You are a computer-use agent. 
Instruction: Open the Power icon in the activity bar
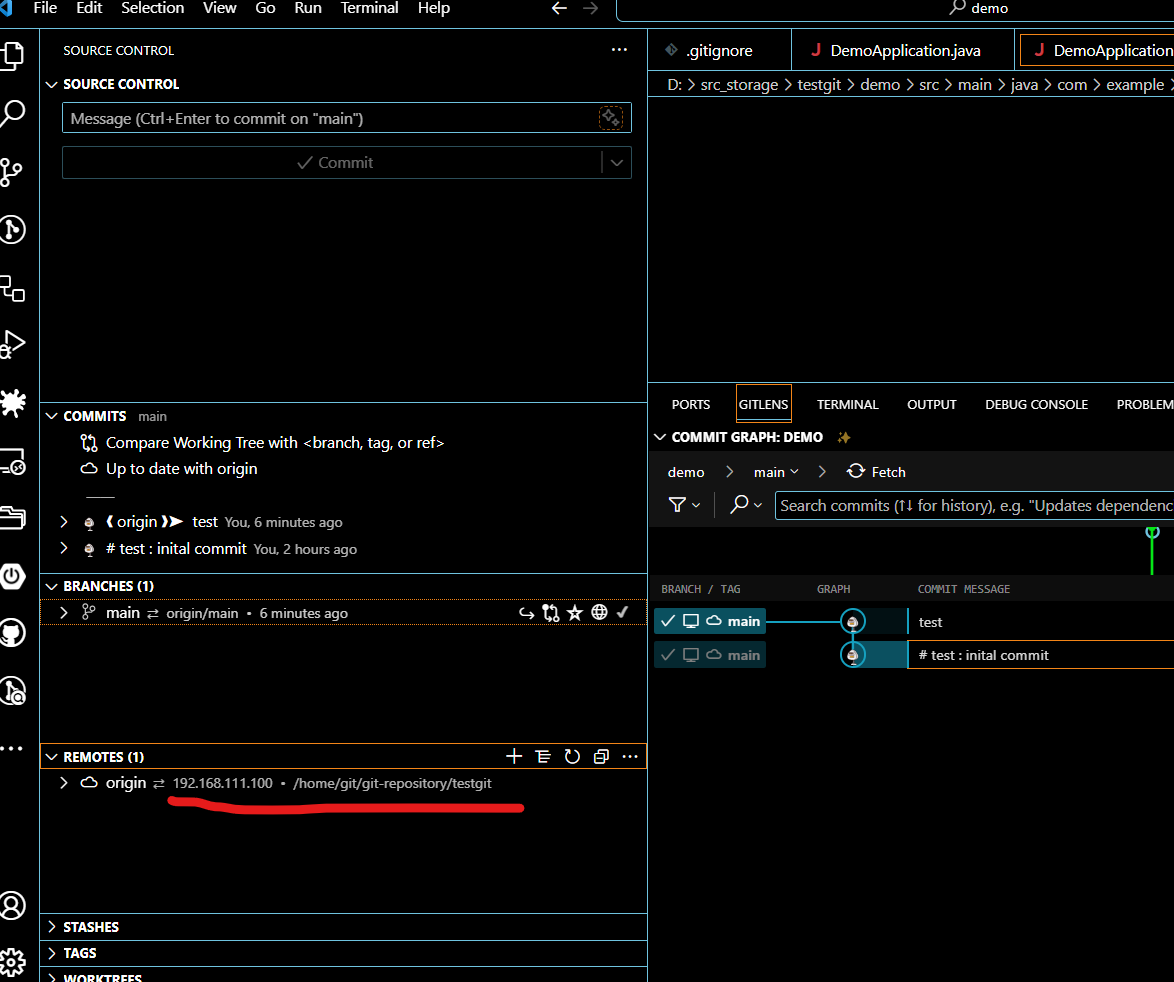pyautogui.click(x=13, y=576)
